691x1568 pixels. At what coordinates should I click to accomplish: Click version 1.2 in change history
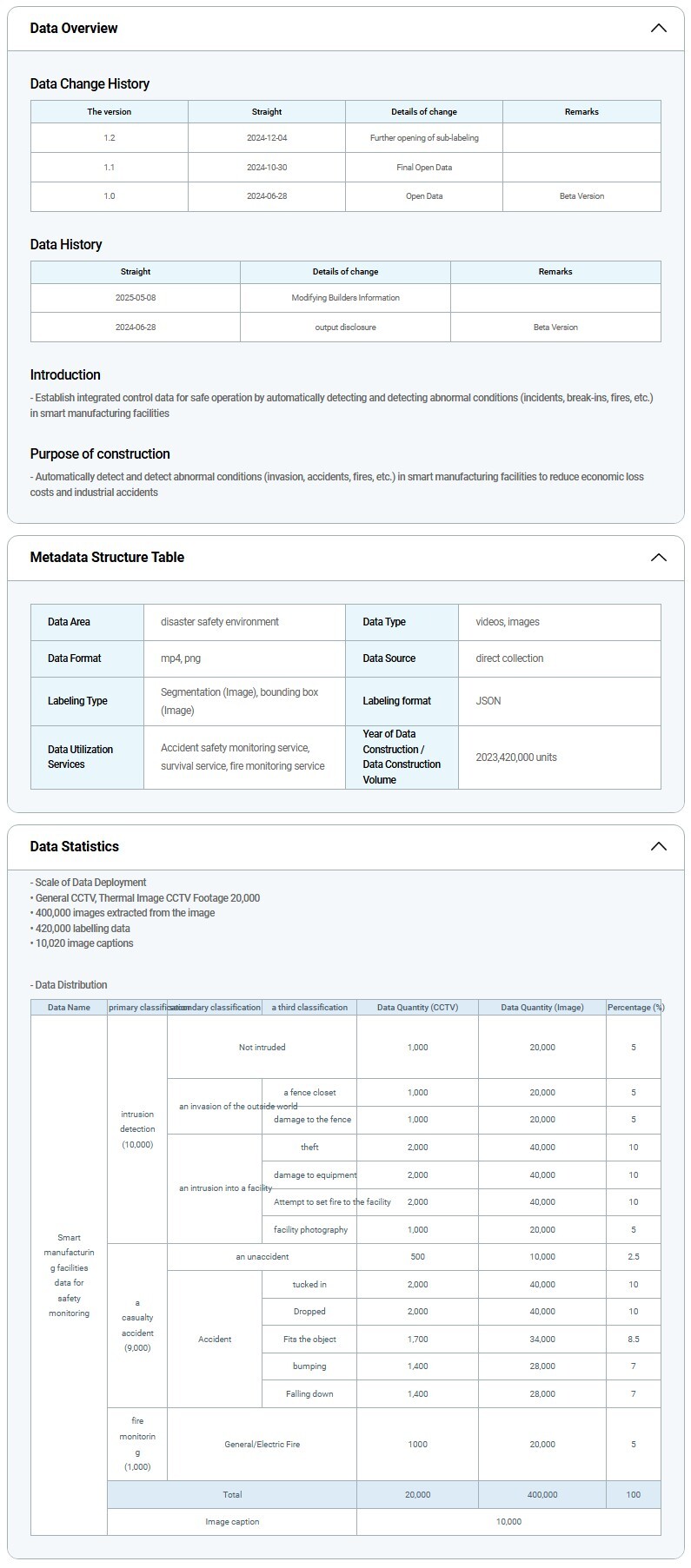coord(110,137)
